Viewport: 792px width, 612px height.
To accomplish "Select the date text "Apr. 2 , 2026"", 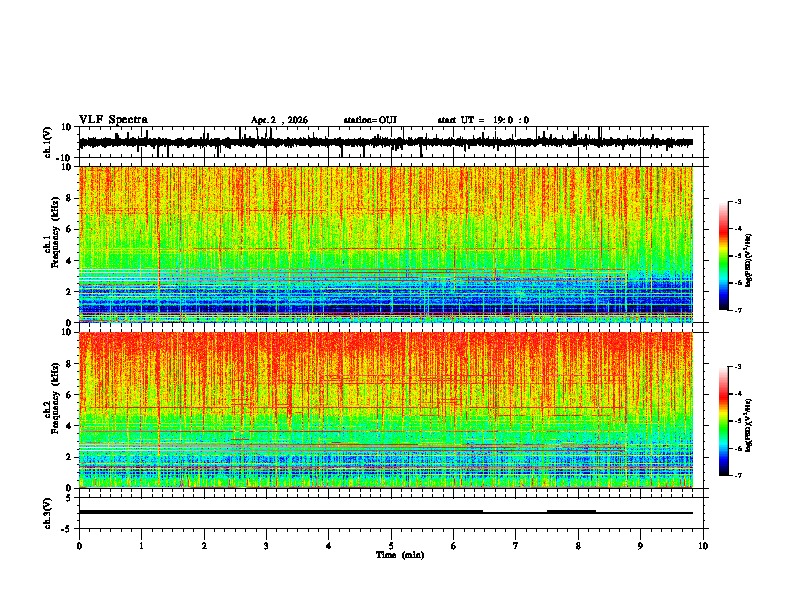I will click(x=279, y=120).
